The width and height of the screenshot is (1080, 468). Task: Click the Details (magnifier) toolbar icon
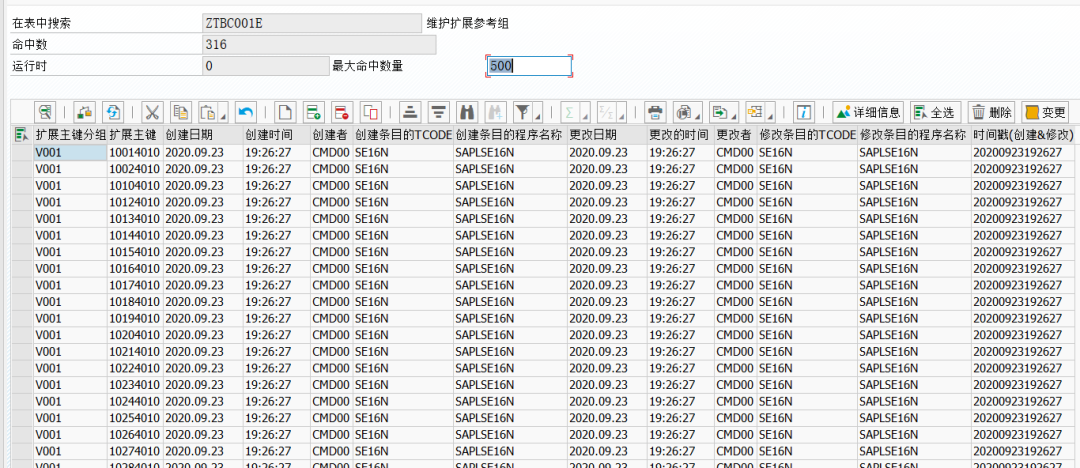point(45,112)
